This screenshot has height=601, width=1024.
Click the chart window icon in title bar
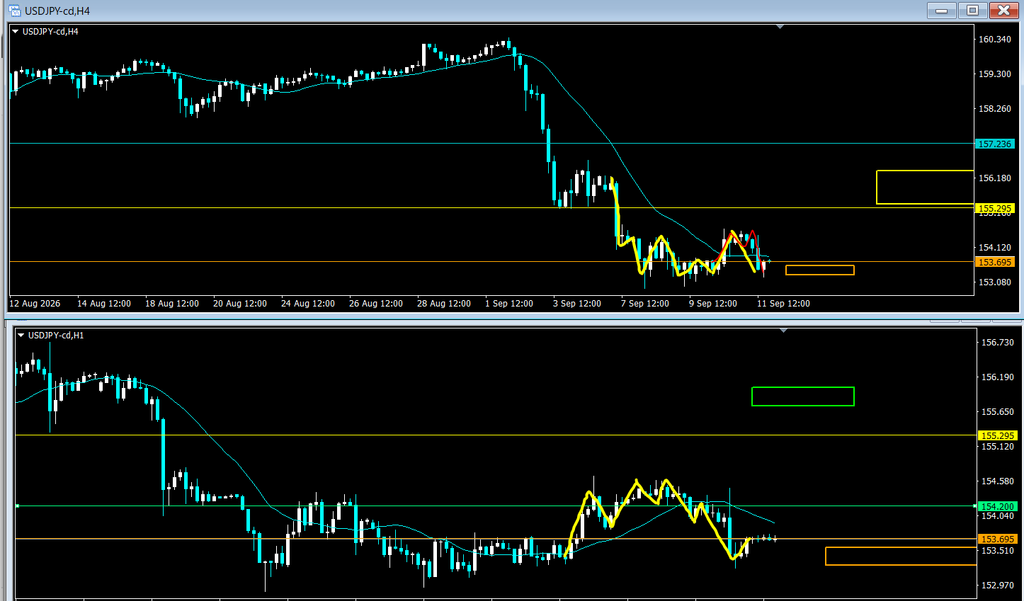14,10
